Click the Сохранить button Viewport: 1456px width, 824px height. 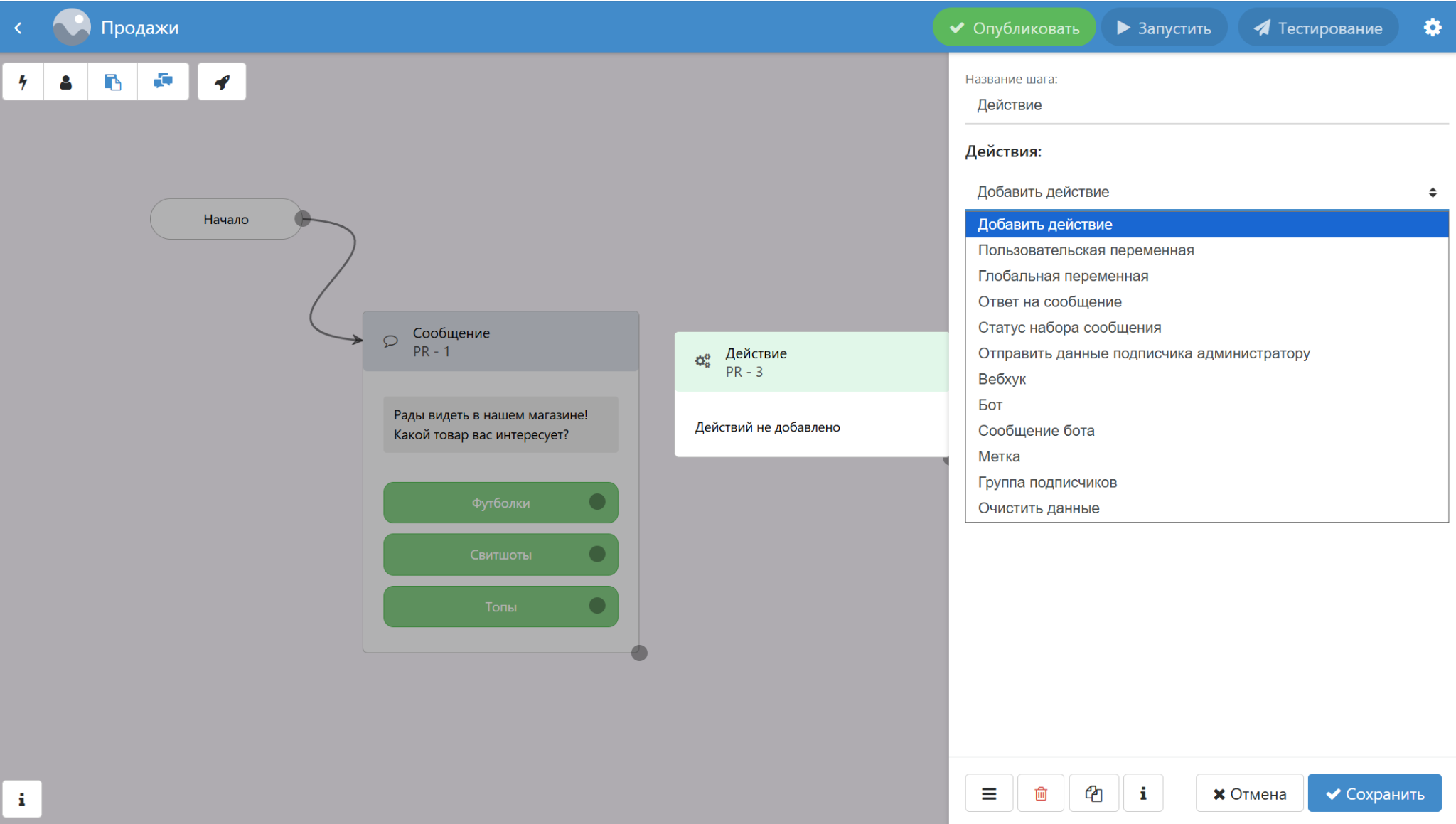(1374, 793)
